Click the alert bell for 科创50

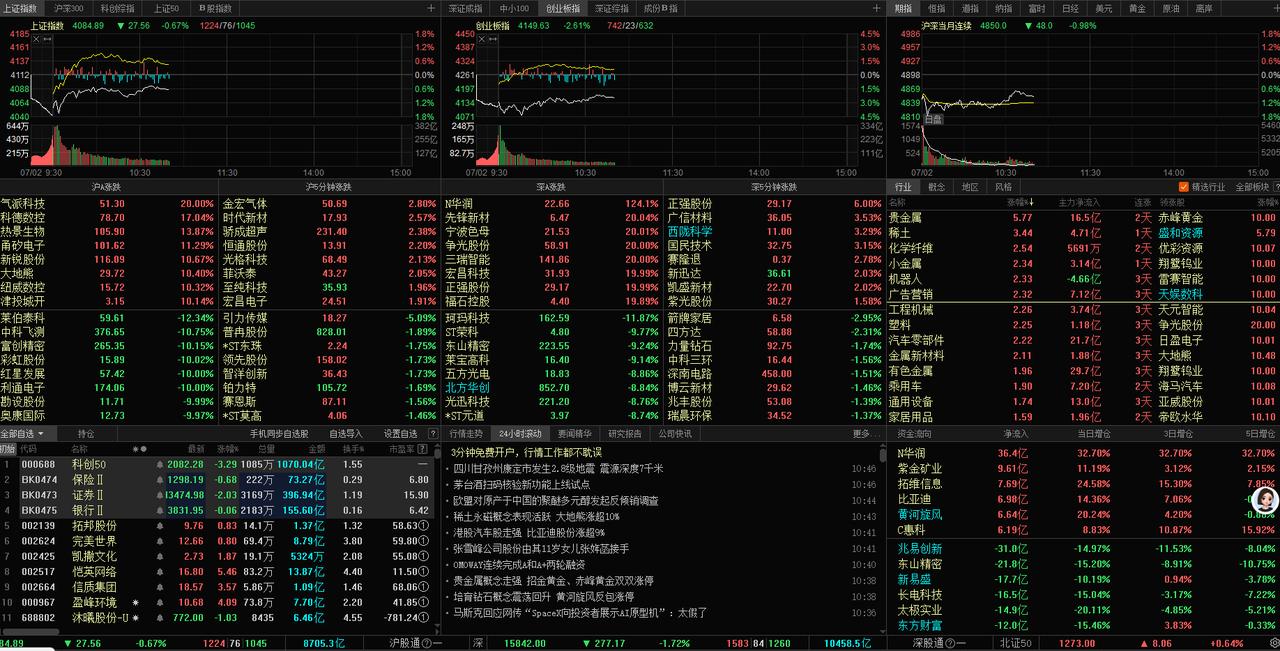click(x=160, y=465)
